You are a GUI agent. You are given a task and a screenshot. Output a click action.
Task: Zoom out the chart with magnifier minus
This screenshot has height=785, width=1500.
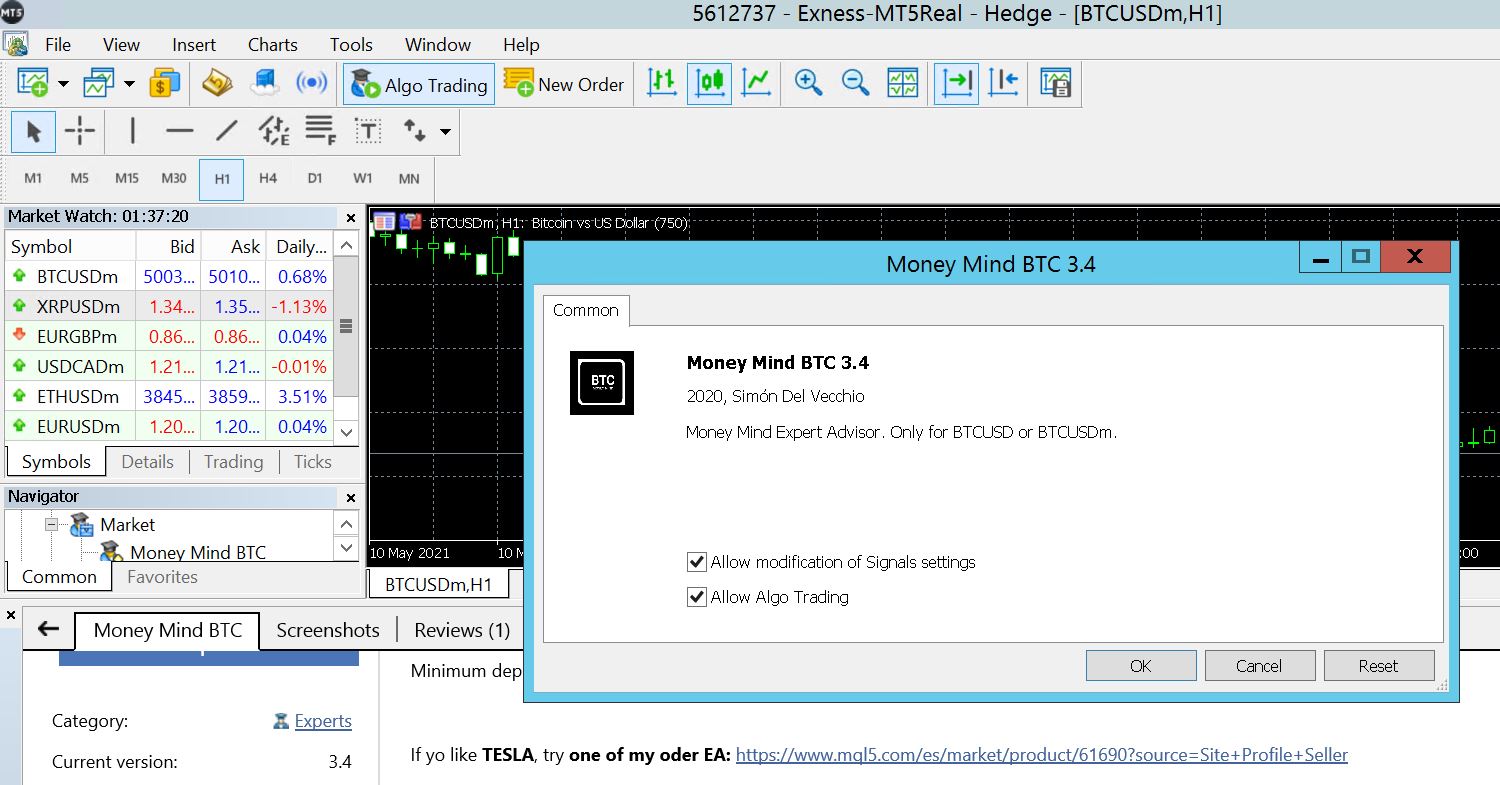point(855,83)
